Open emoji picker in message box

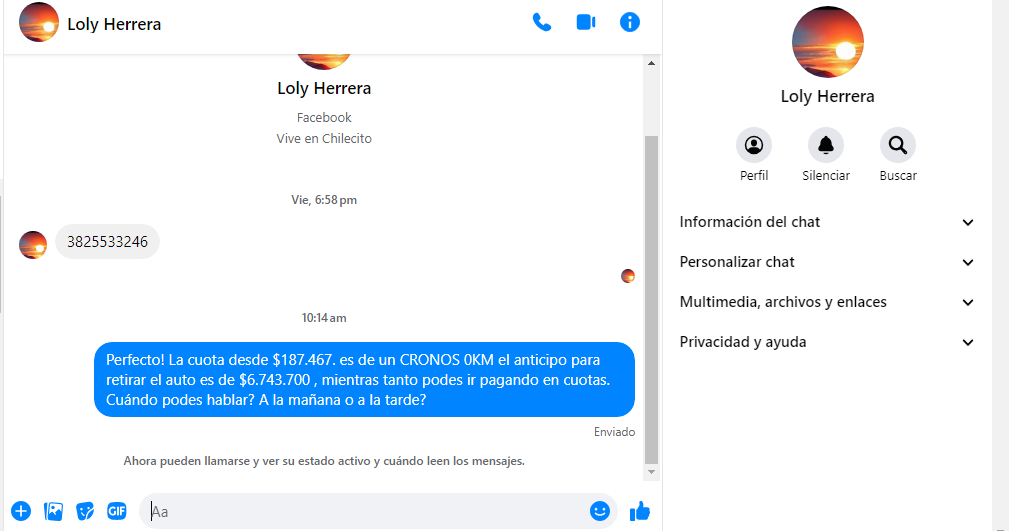click(600, 511)
